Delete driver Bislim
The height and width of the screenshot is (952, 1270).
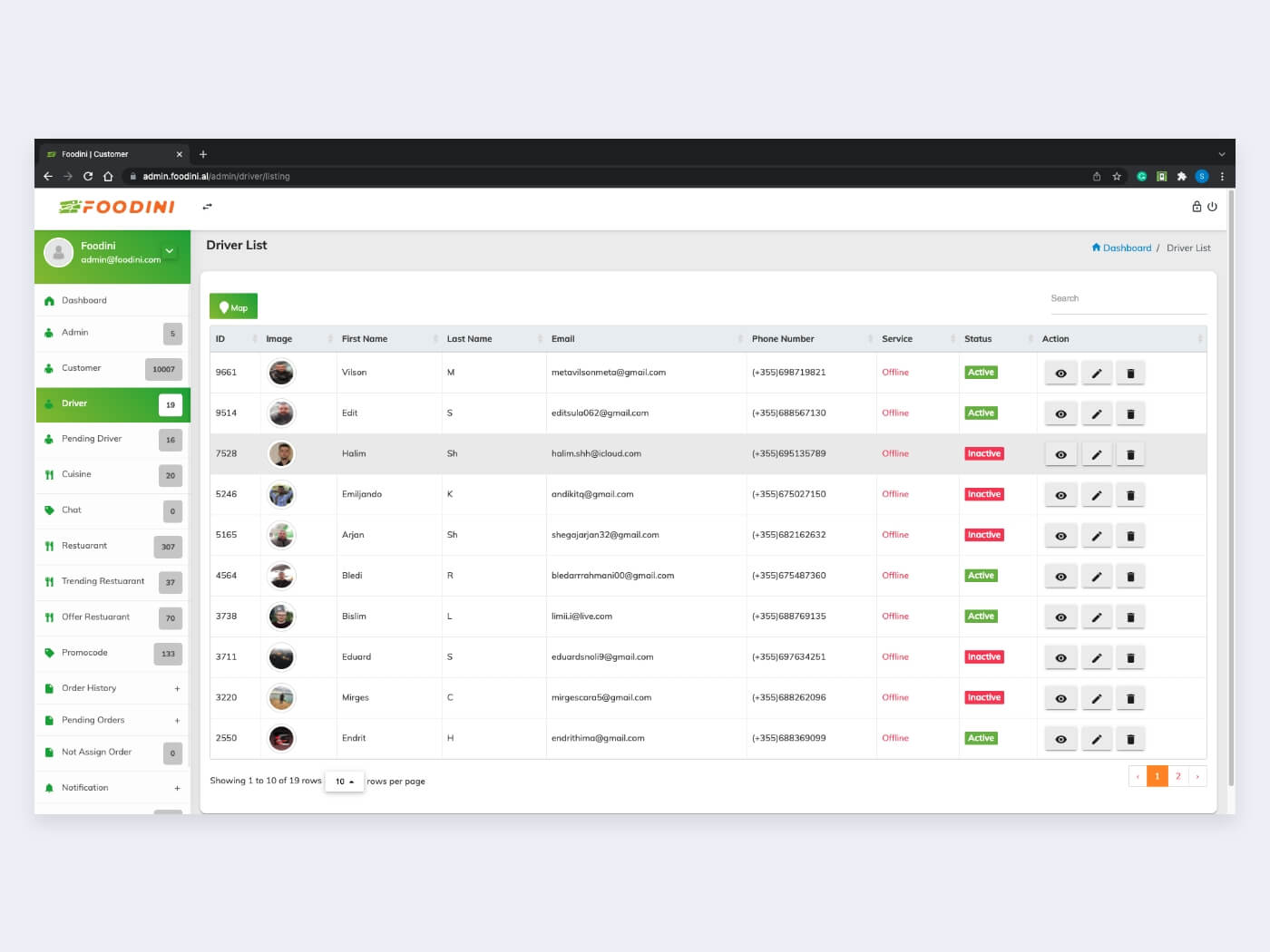(1130, 617)
